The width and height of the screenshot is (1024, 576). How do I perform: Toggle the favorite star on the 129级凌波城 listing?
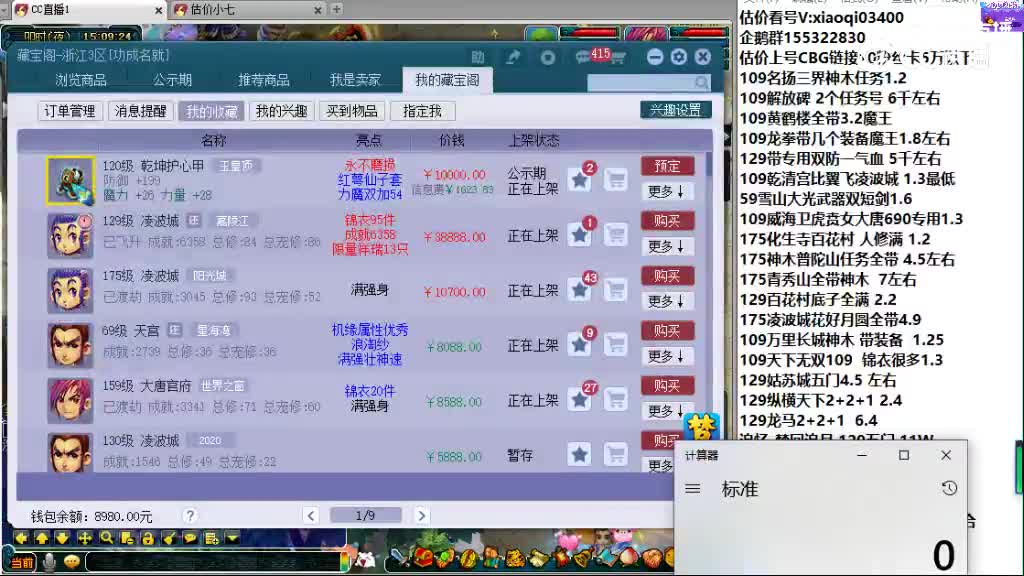(579, 234)
